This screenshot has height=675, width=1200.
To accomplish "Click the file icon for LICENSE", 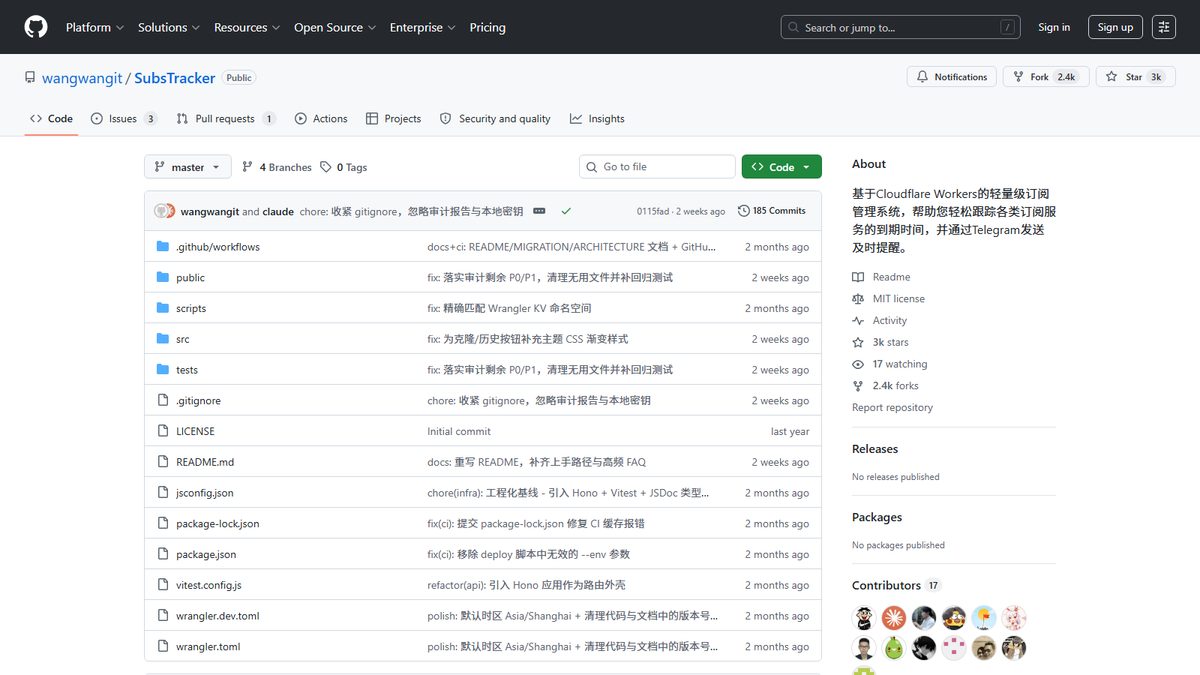I will coord(163,431).
